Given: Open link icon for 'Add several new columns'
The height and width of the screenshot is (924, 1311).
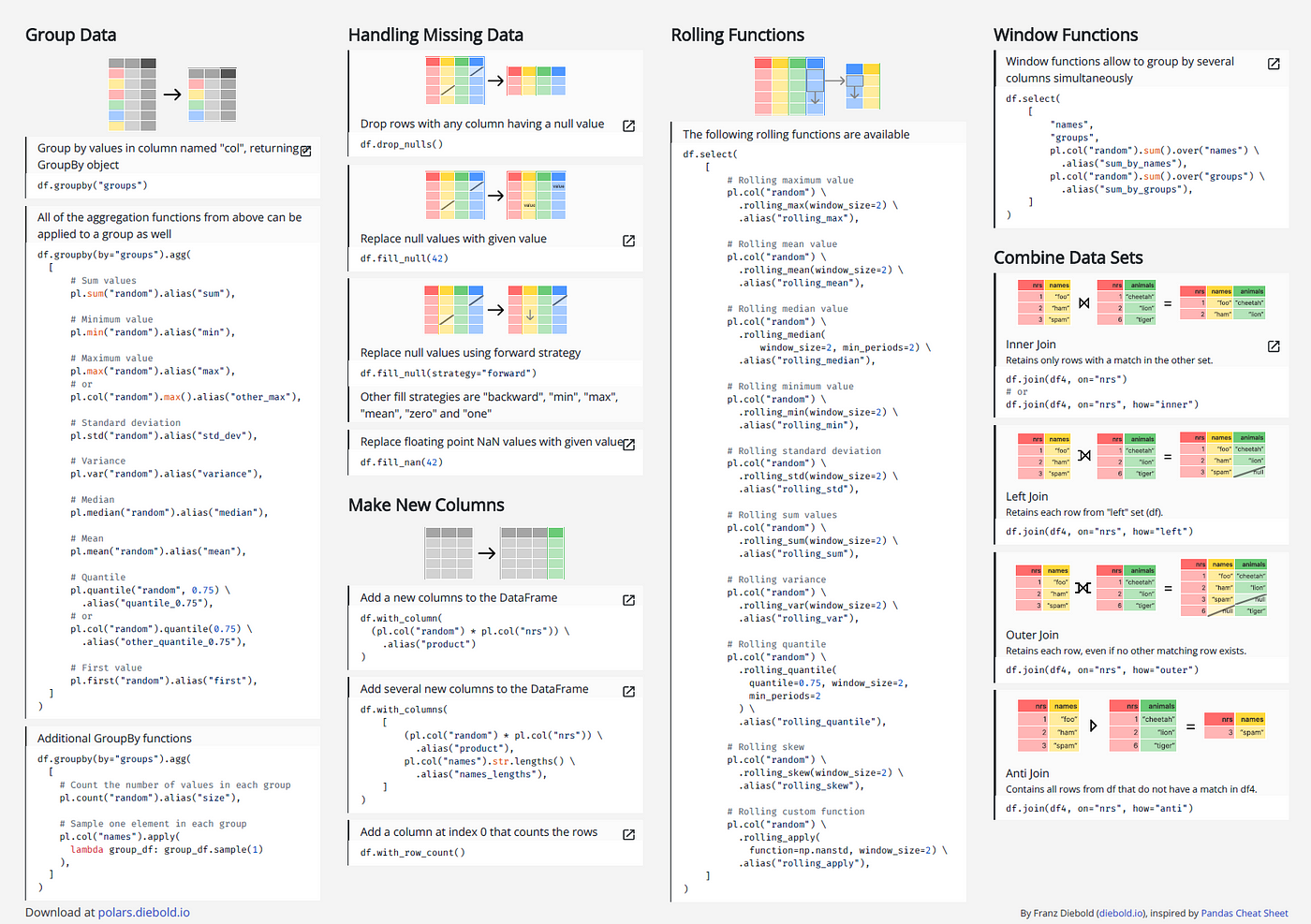Looking at the screenshot, I should (629, 691).
